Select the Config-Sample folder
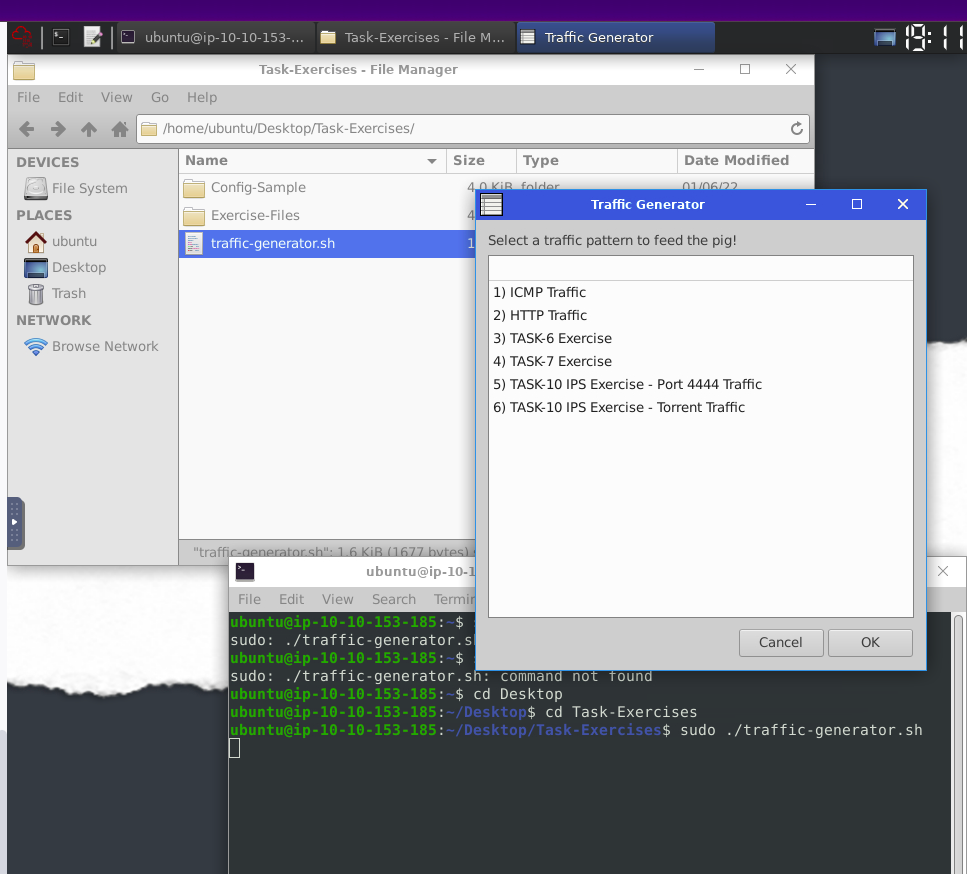The width and height of the screenshot is (967, 874). 257,187
